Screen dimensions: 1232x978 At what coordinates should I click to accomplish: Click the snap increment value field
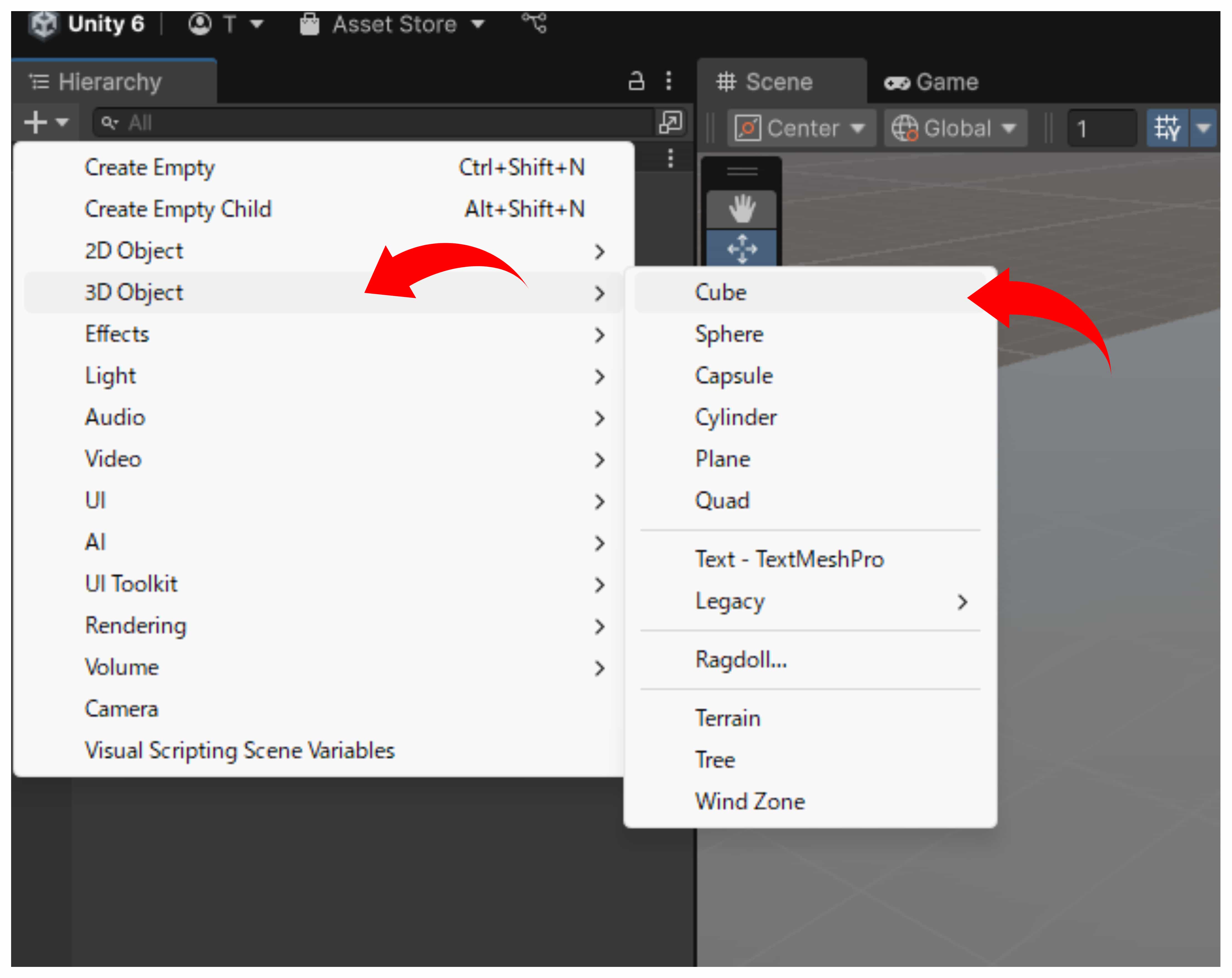(1100, 128)
